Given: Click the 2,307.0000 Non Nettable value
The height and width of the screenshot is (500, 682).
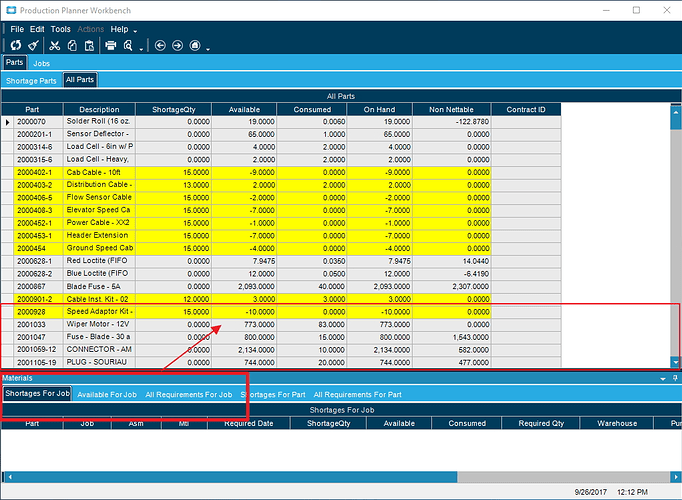Looking at the screenshot, I should 451,287.
